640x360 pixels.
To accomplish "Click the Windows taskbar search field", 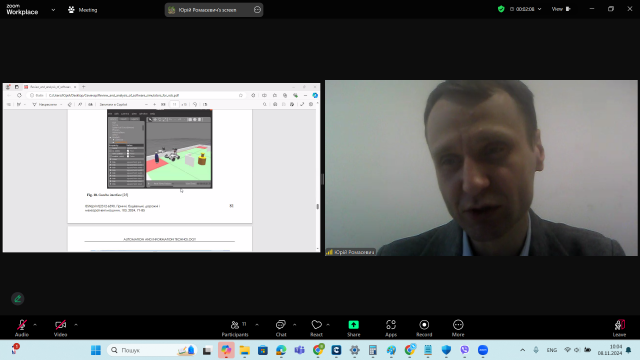I will point(152,350).
